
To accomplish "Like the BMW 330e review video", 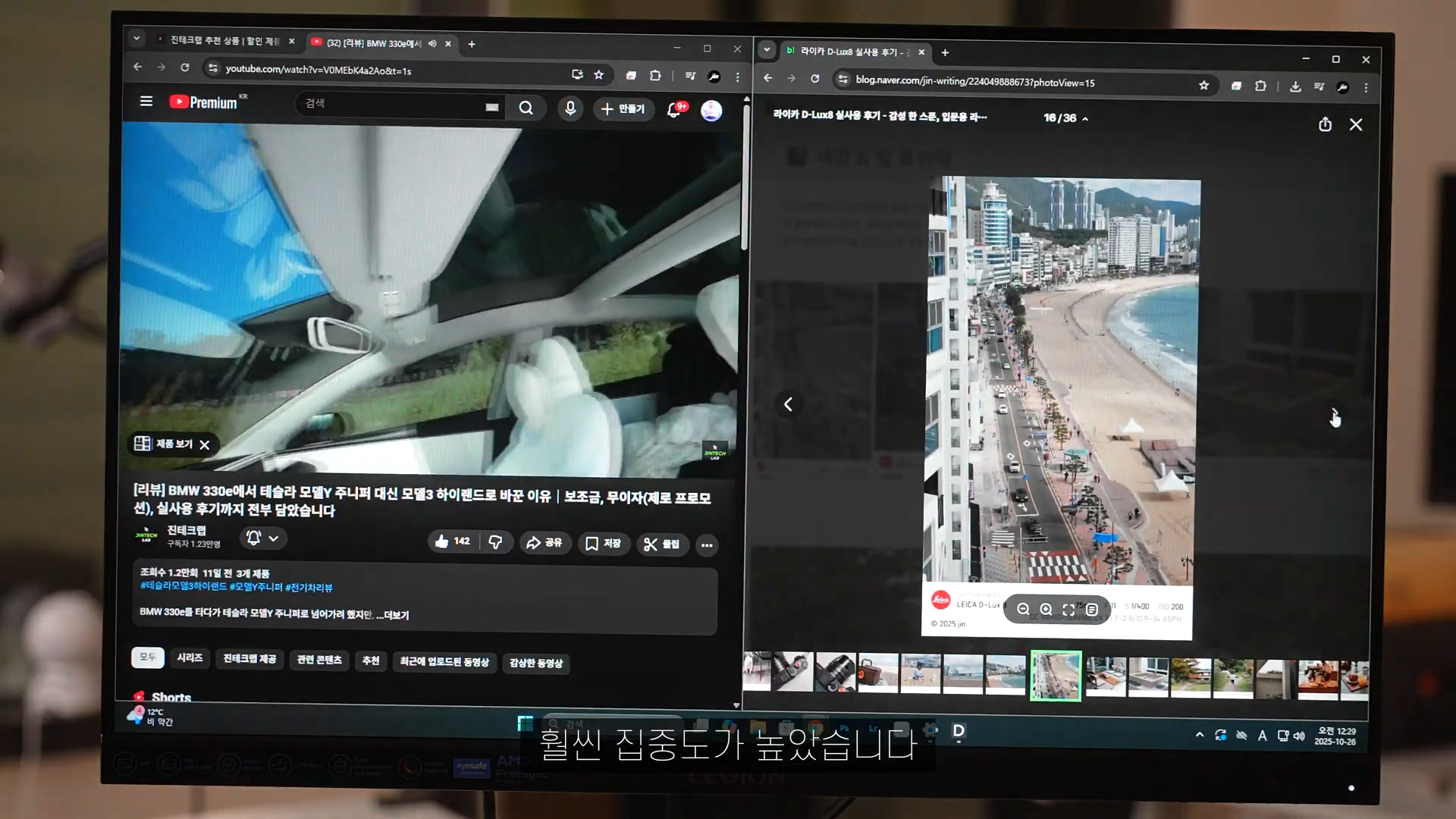I will 453,541.
